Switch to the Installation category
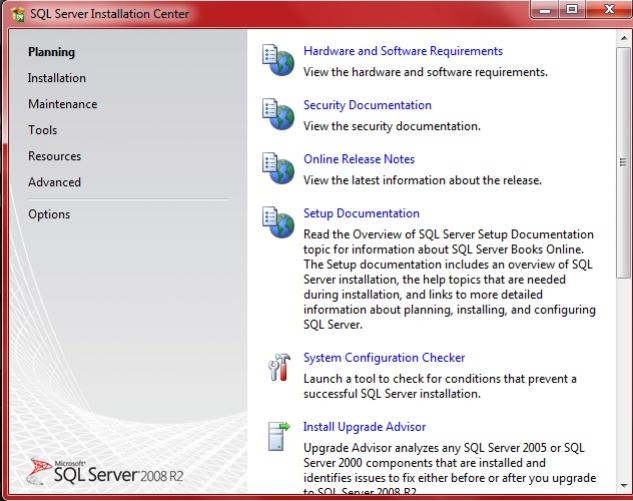This screenshot has width=633, height=501. tap(57, 78)
